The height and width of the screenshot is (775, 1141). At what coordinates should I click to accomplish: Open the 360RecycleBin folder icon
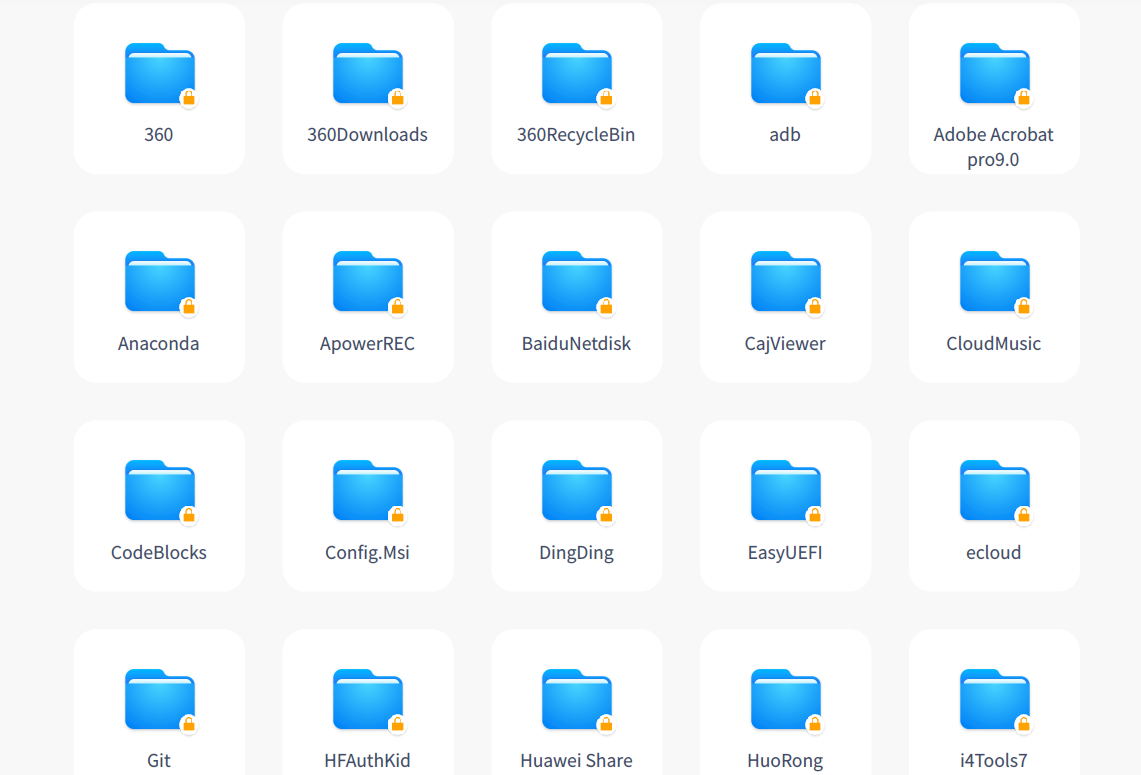[x=577, y=74]
